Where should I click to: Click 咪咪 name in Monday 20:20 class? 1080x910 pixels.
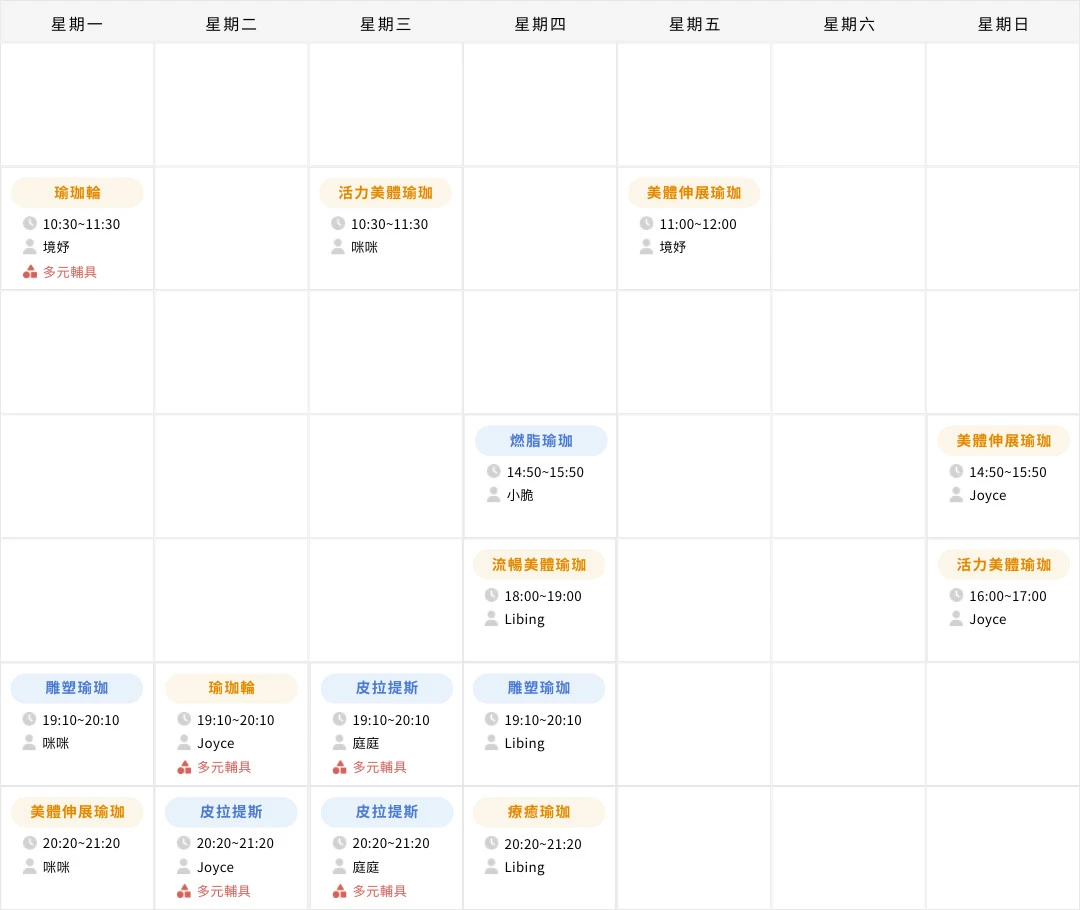(56, 867)
